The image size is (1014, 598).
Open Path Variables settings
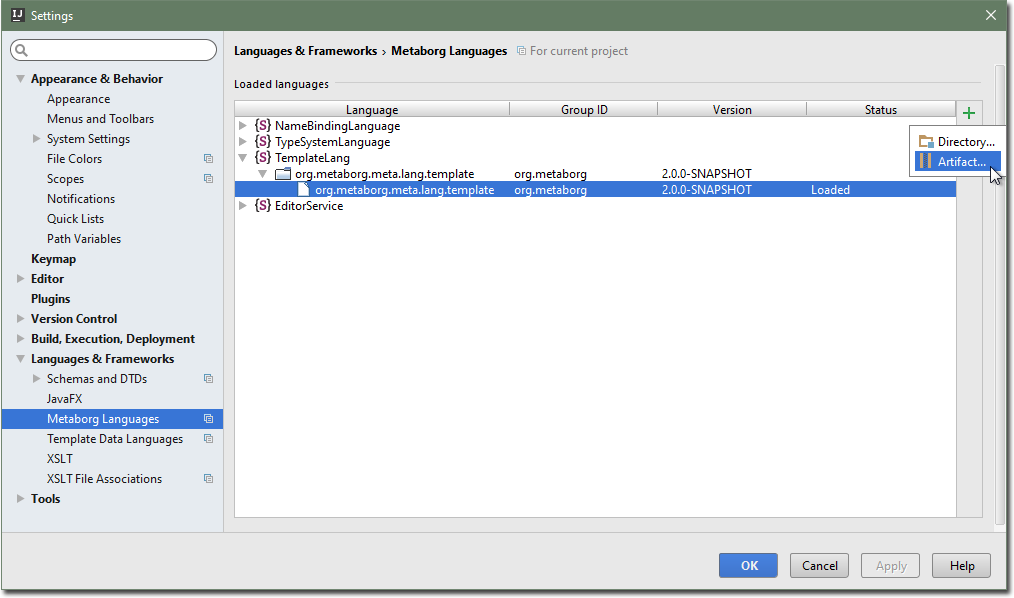click(x=84, y=239)
